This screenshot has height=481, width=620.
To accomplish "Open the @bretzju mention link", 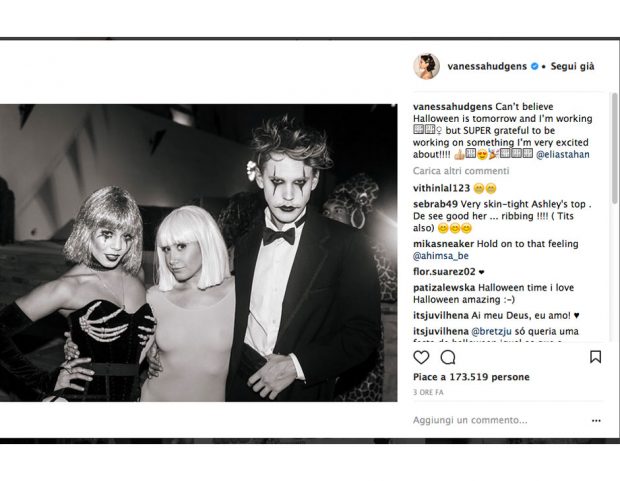I will (491, 331).
